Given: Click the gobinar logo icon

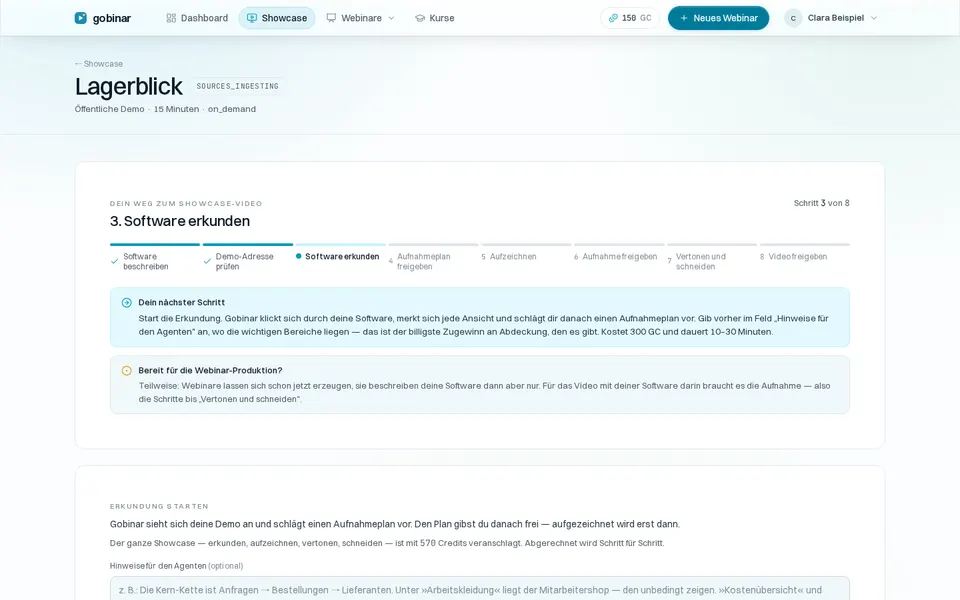Looking at the screenshot, I should coord(81,18).
